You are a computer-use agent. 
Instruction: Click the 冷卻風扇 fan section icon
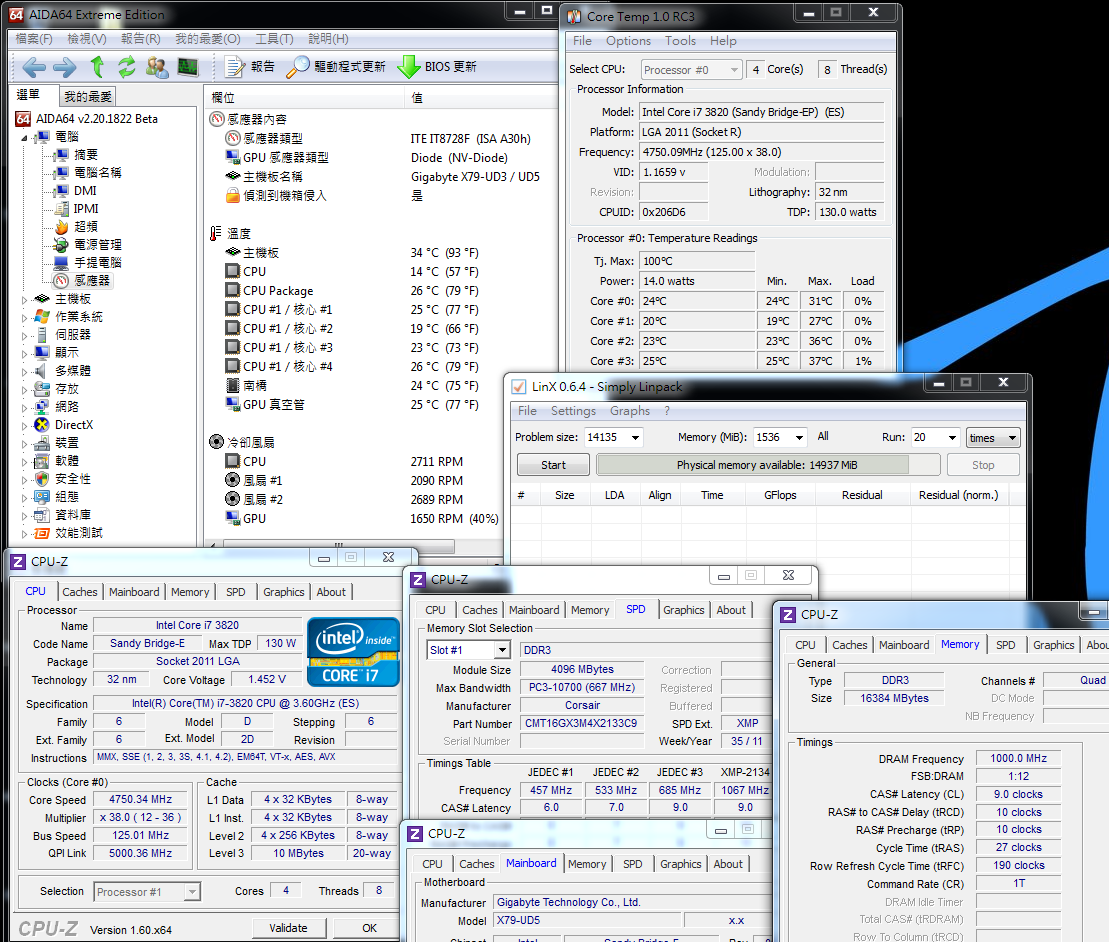point(216,442)
